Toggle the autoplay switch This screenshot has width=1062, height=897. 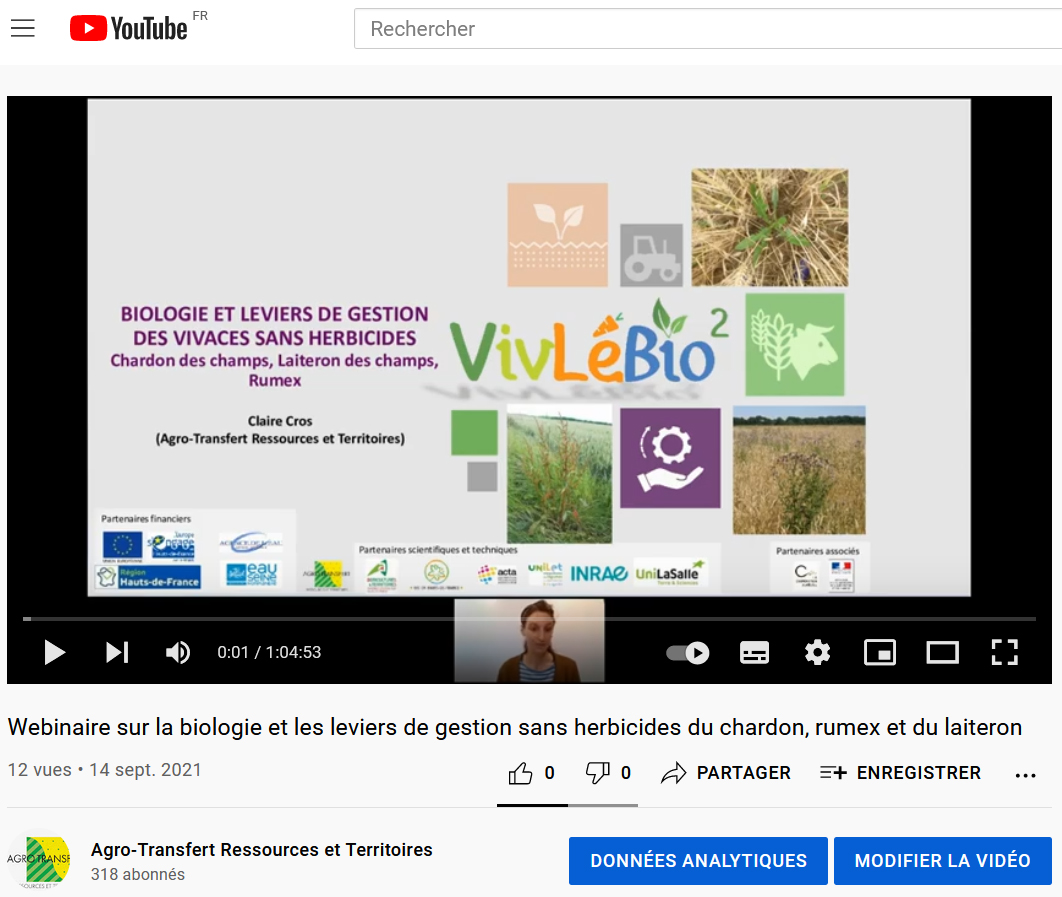click(x=687, y=652)
